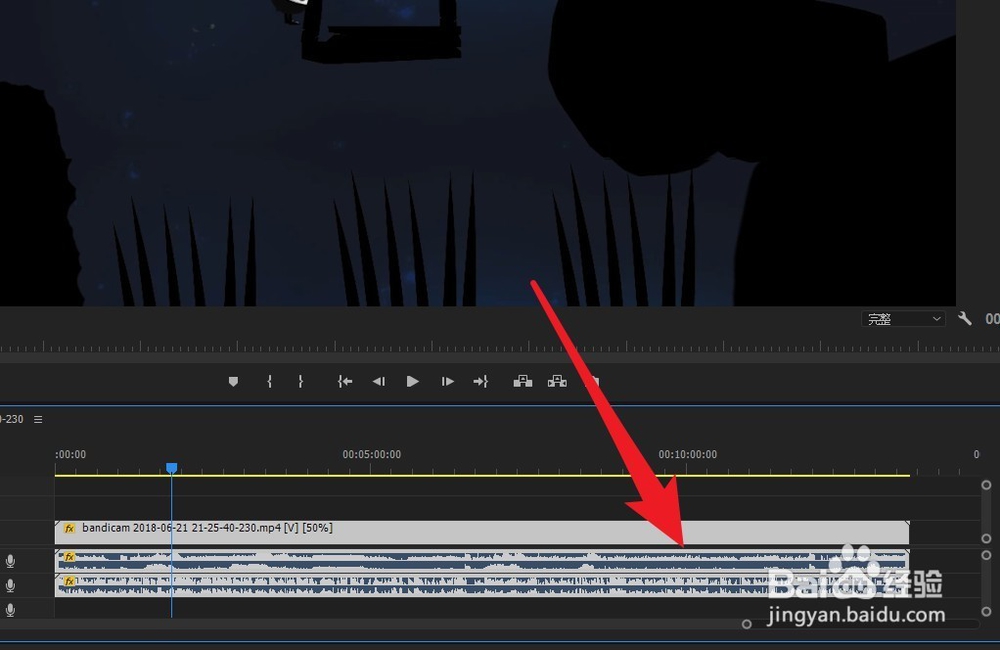Open Program monitor settings wrench
Screen dimensions: 1000x650
pos(965,318)
